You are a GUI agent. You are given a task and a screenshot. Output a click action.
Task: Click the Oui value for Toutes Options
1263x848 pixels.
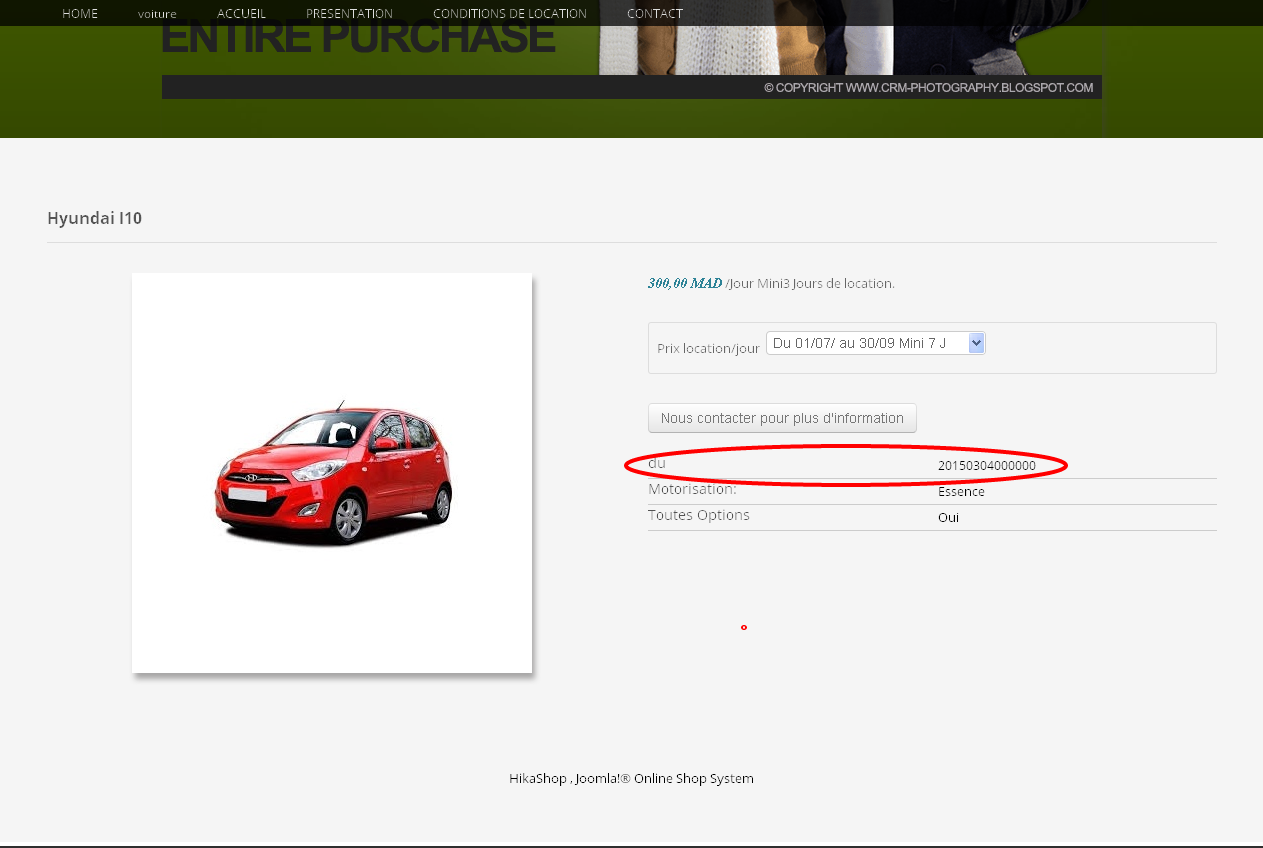point(948,518)
